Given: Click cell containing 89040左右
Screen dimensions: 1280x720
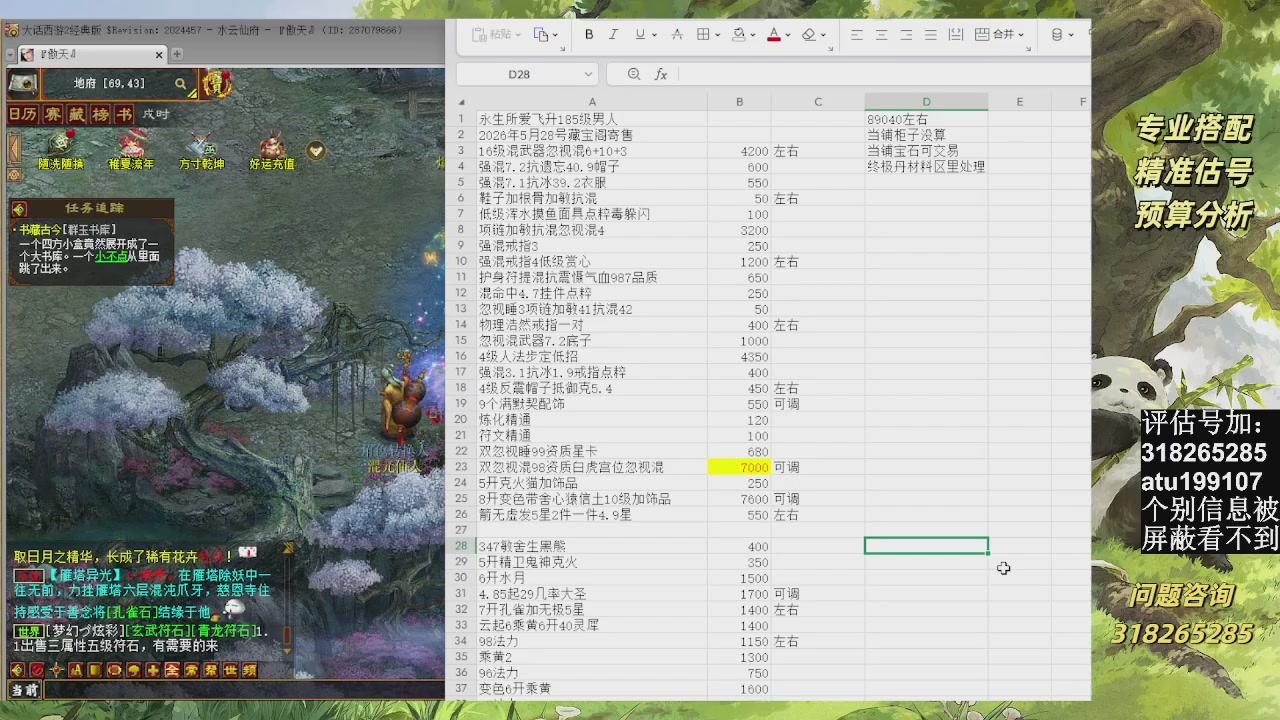Looking at the screenshot, I should coord(926,119).
